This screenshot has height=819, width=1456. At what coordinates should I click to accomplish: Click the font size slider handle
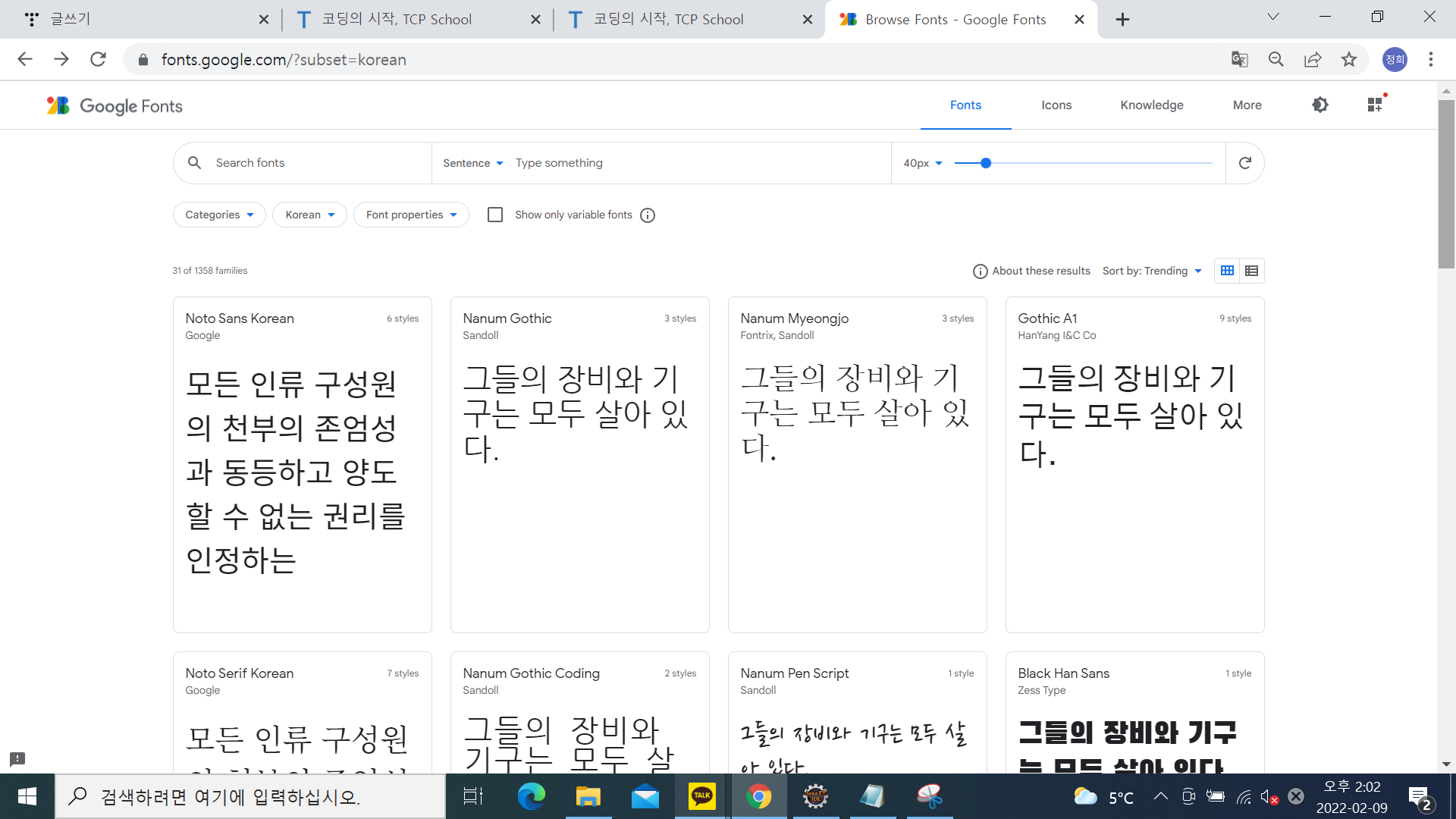coord(986,163)
